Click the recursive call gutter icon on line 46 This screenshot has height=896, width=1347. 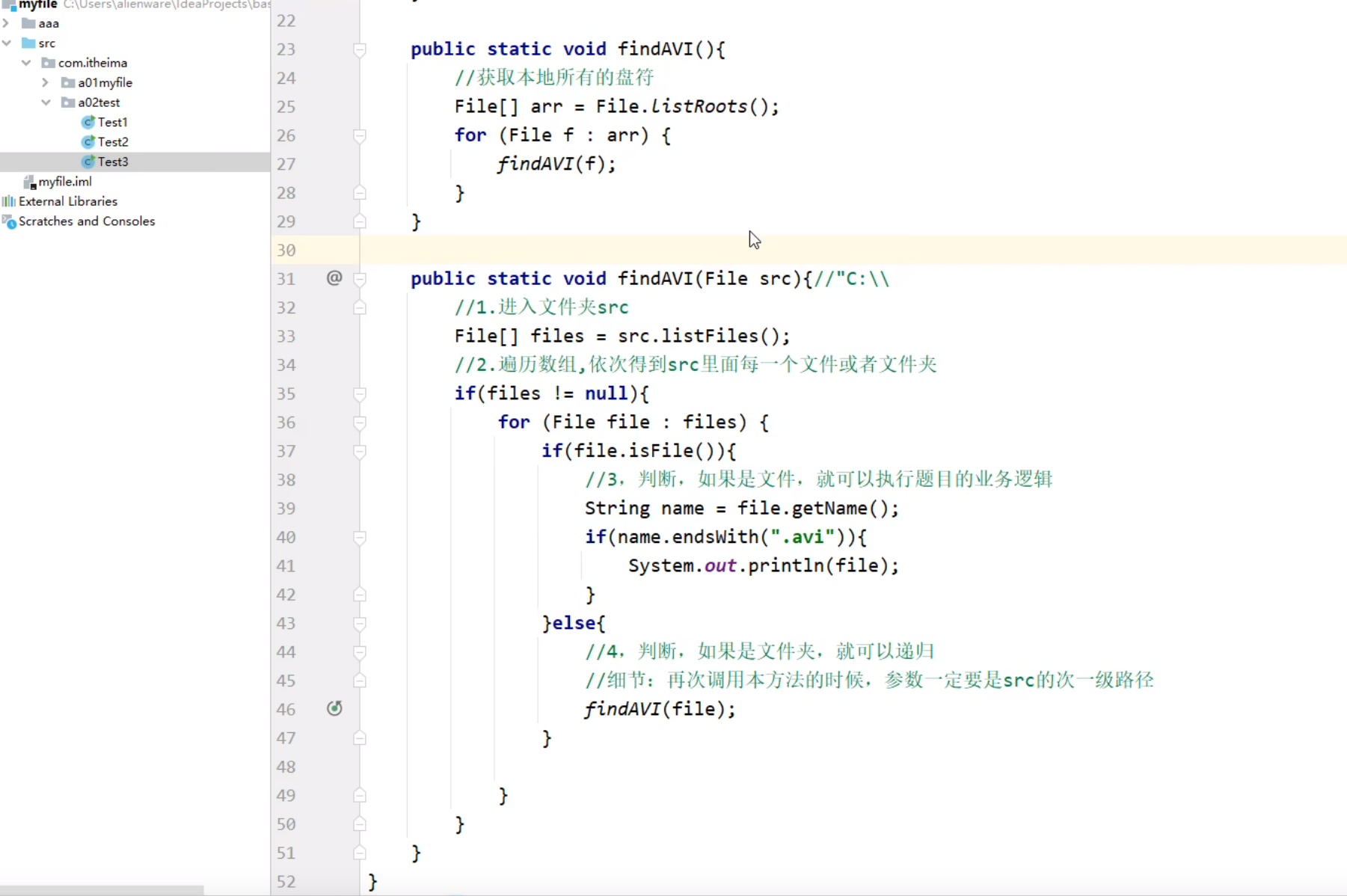pos(334,708)
